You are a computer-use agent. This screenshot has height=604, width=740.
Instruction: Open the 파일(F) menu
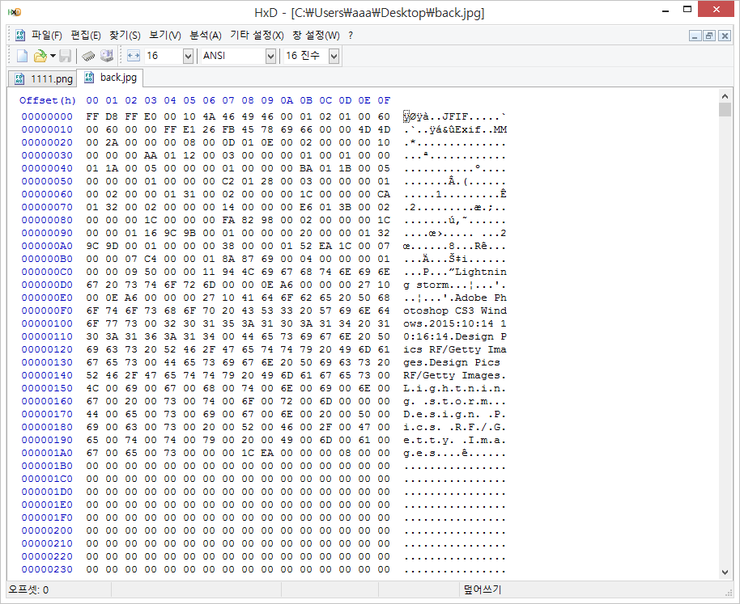point(46,35)
